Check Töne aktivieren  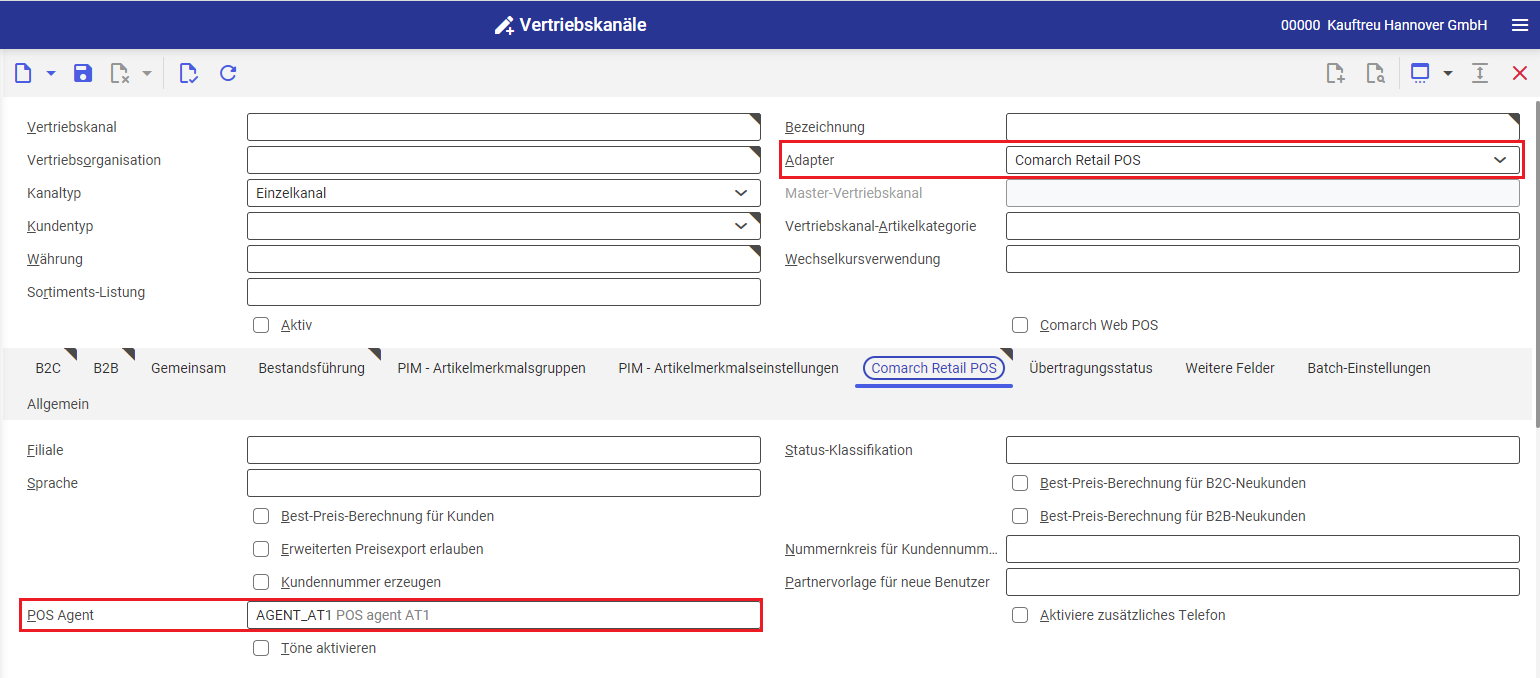pos(262,648)
